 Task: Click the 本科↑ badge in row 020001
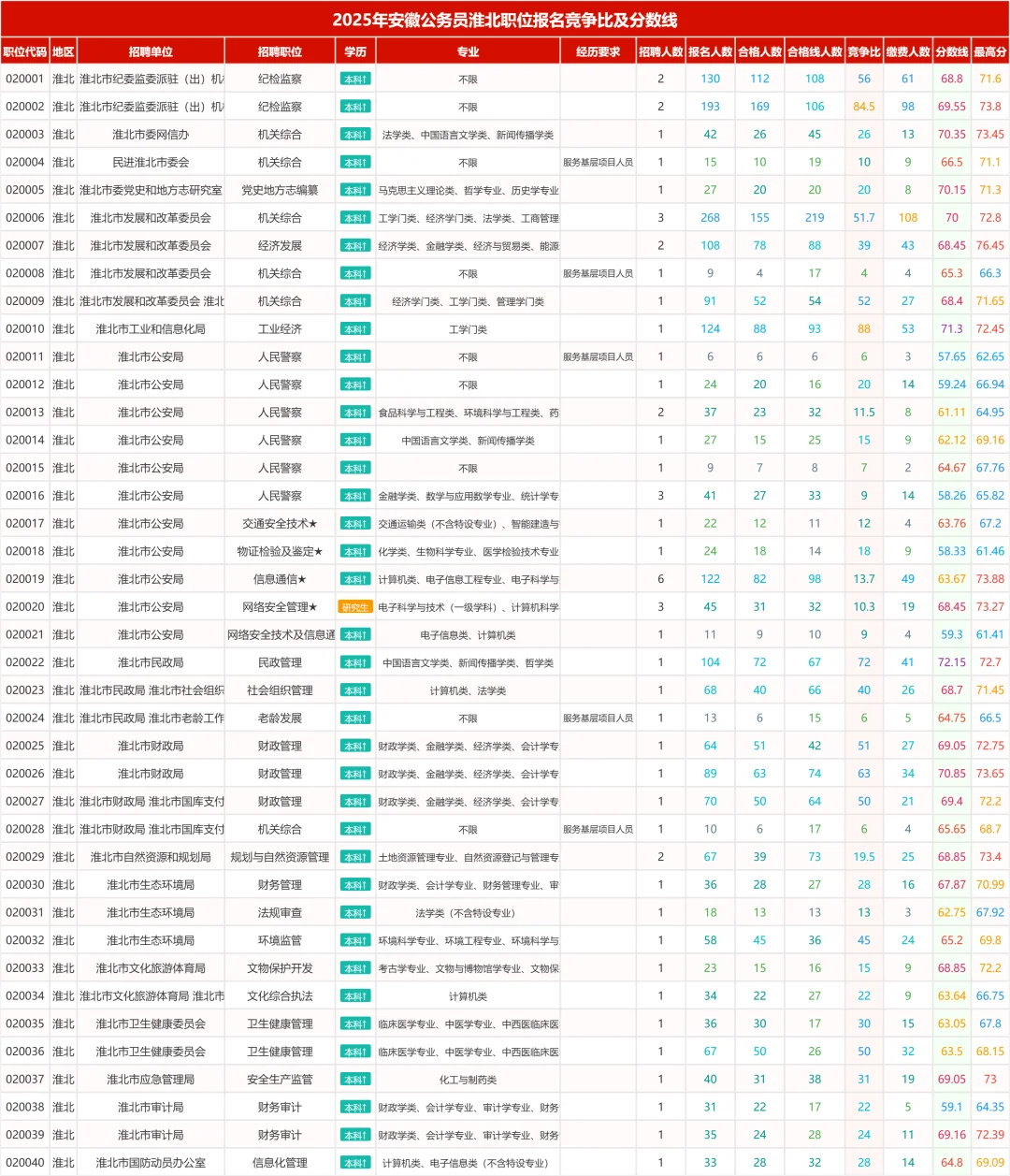[x=355, y=80]
